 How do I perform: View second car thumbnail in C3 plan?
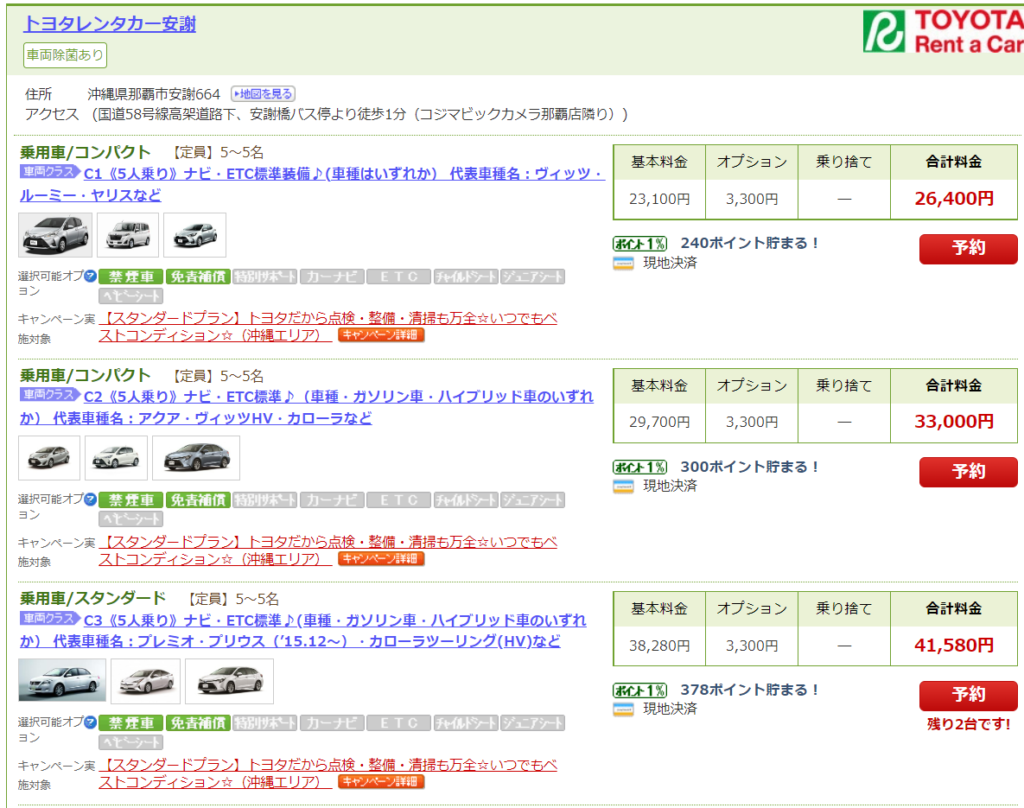click(146, 681)
